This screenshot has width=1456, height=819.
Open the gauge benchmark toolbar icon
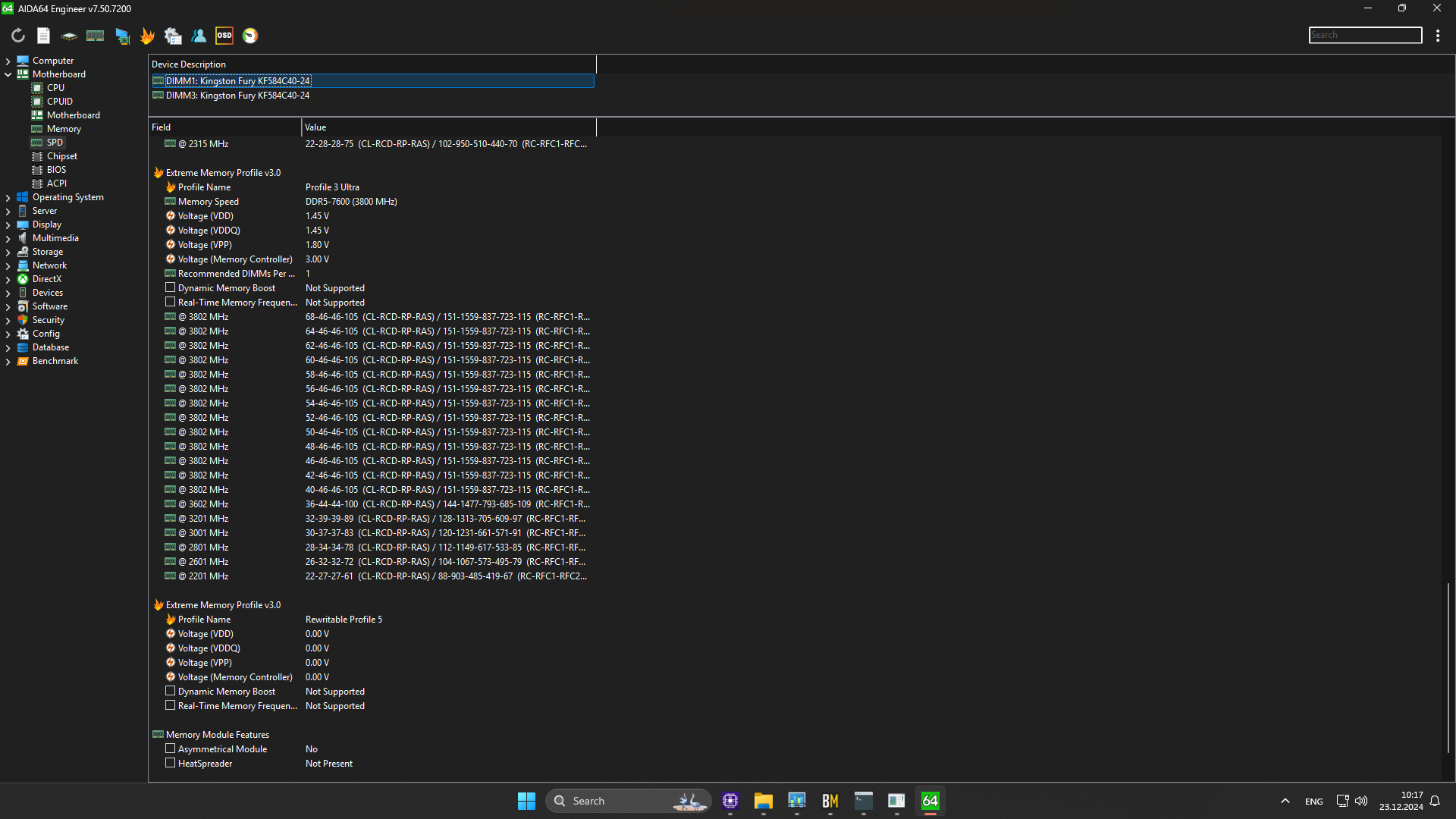pyautogui.click(x=250, y=36)
